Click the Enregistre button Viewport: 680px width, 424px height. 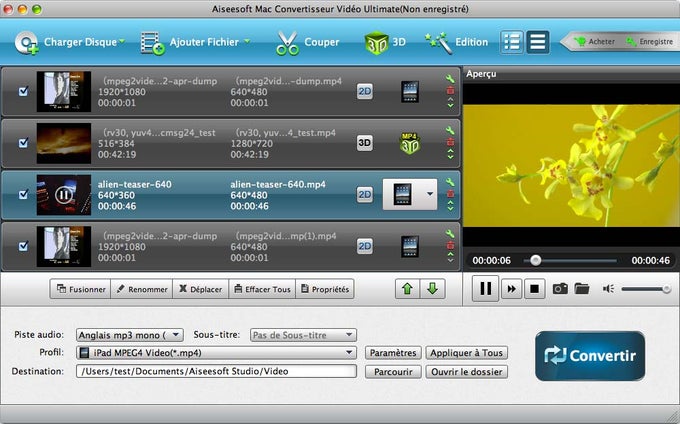650,42
